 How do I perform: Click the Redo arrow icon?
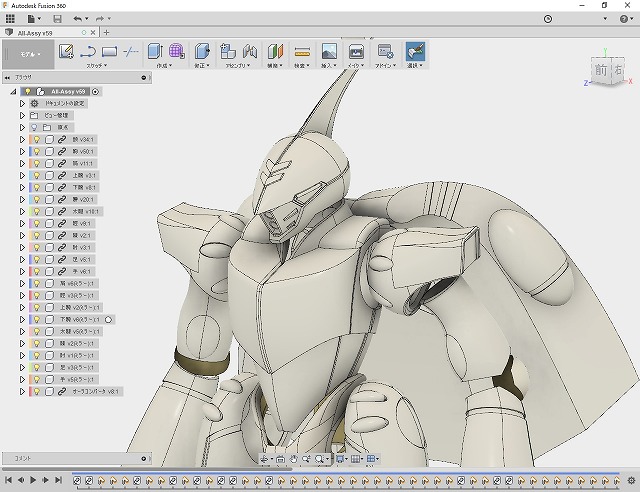100,18
